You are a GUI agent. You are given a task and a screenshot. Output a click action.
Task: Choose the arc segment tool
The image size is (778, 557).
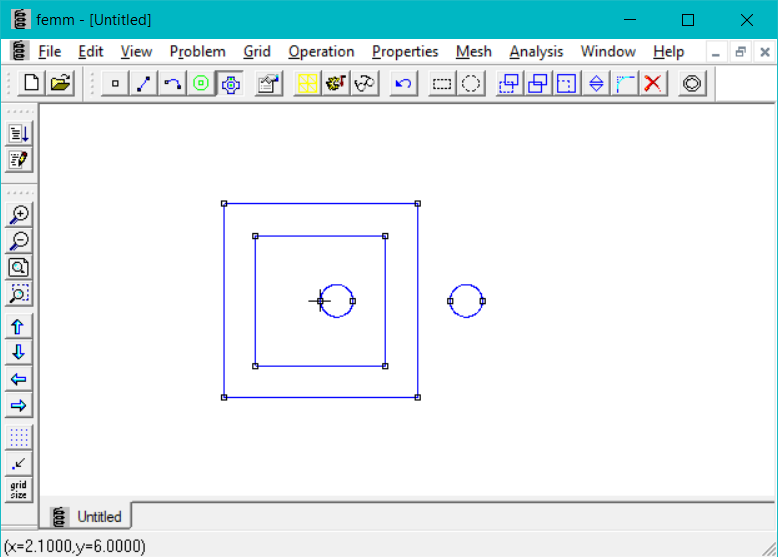pos(172,84)
